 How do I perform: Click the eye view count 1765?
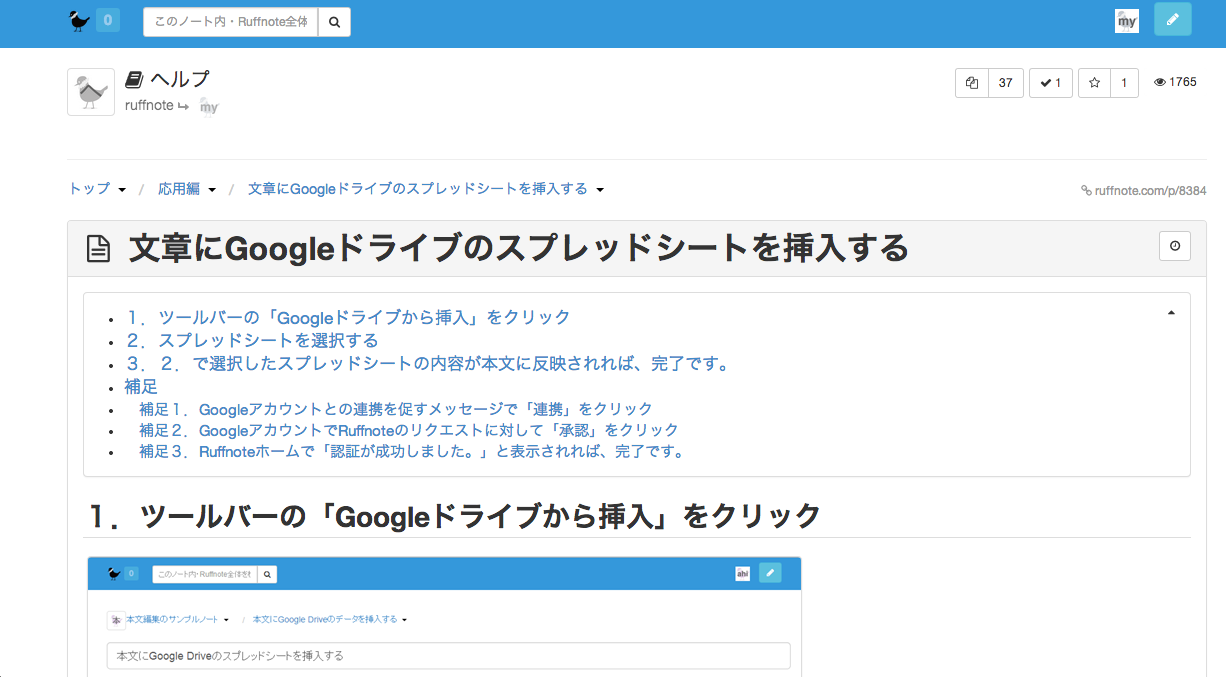(1175, 83)
